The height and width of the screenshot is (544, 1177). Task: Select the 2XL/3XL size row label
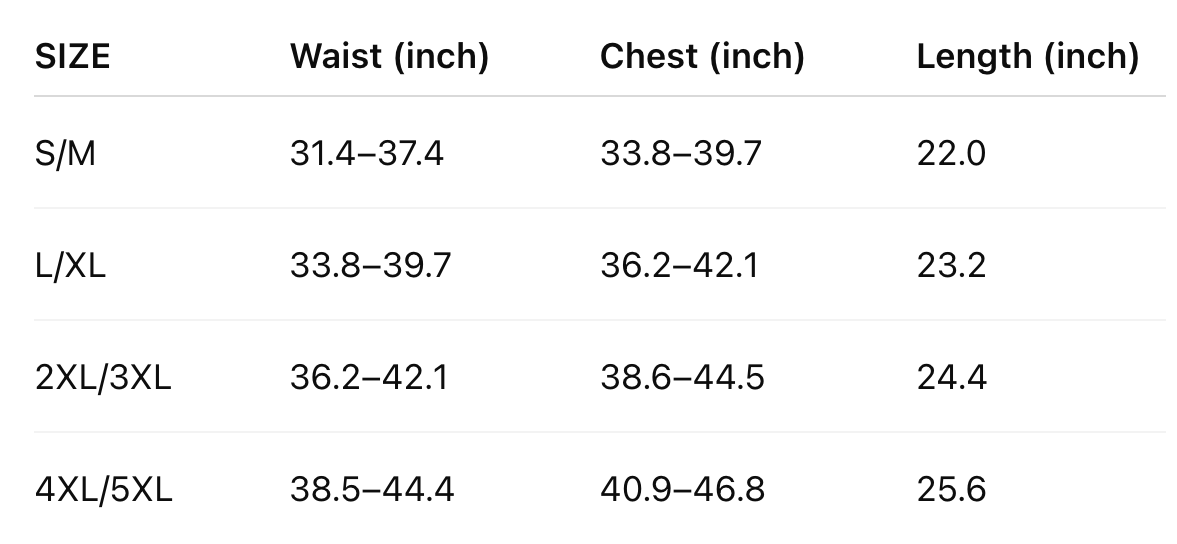click(x=103, y=378)
